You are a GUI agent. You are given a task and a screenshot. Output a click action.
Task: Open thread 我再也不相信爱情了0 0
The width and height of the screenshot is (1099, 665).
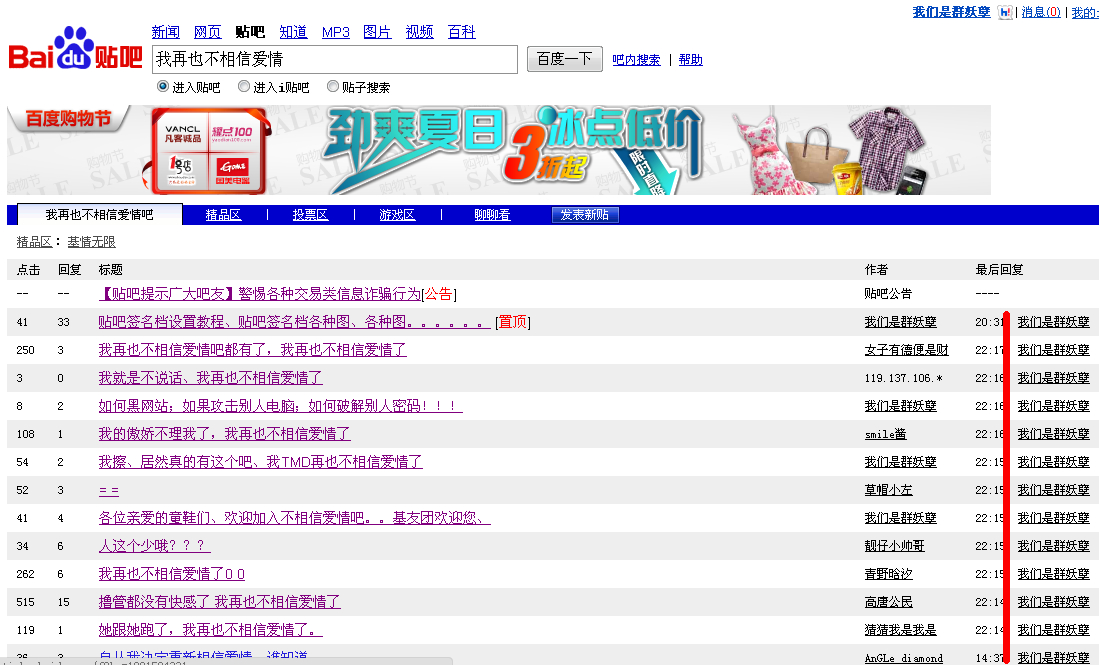[x=172, y=574]
